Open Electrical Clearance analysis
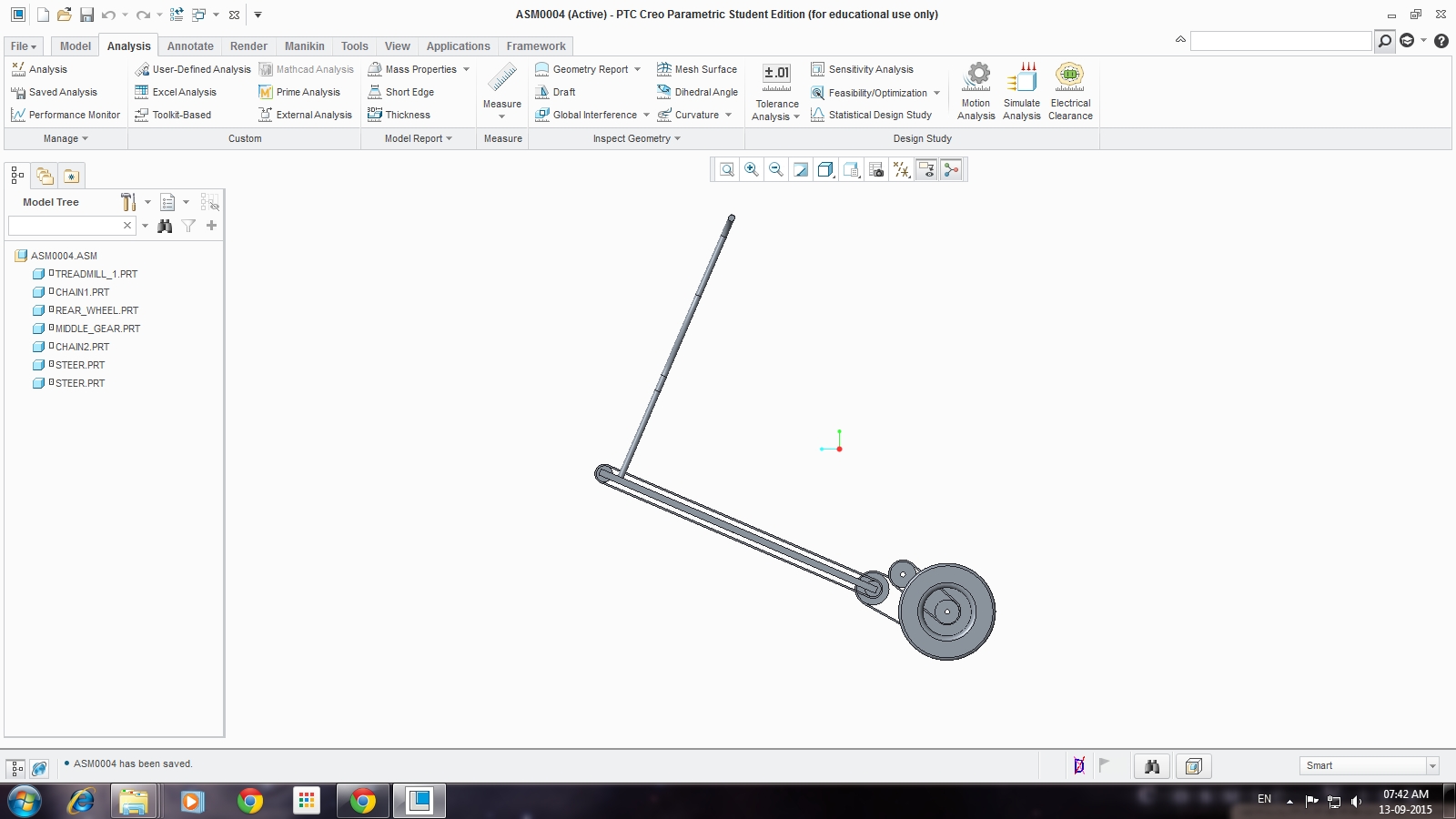The width and height of the screenshot is (1456, 819). pyautogui.click(x=1070, y=91)
